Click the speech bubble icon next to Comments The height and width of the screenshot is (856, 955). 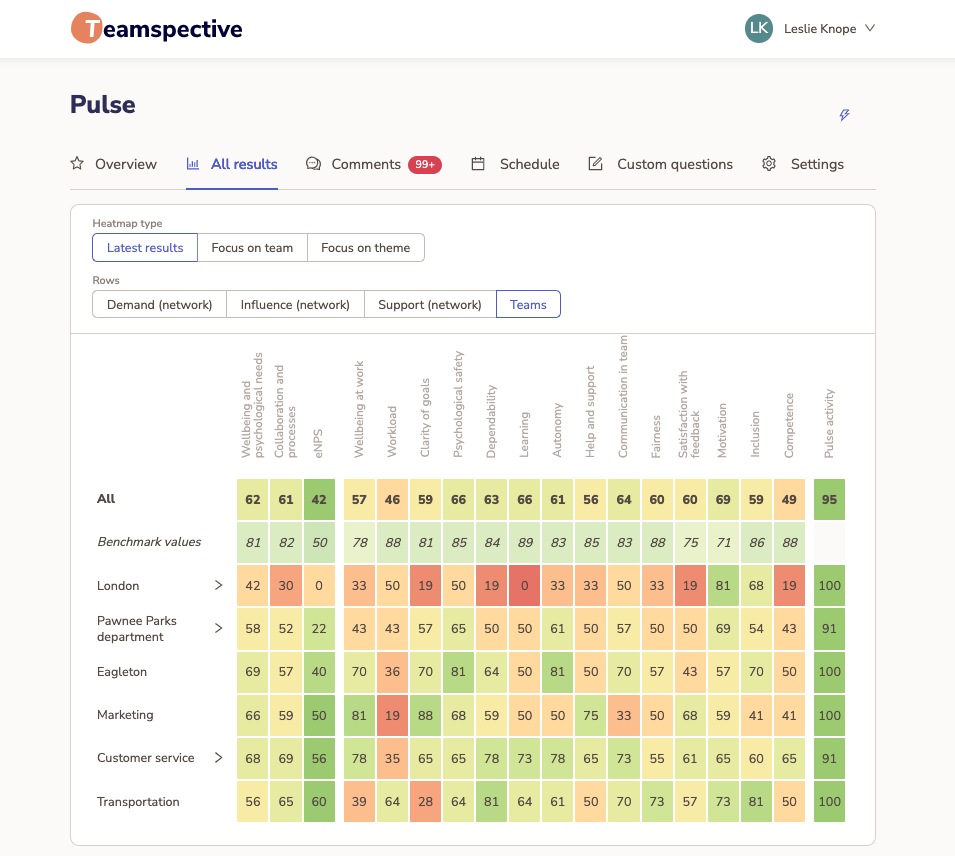coord(312,163)
